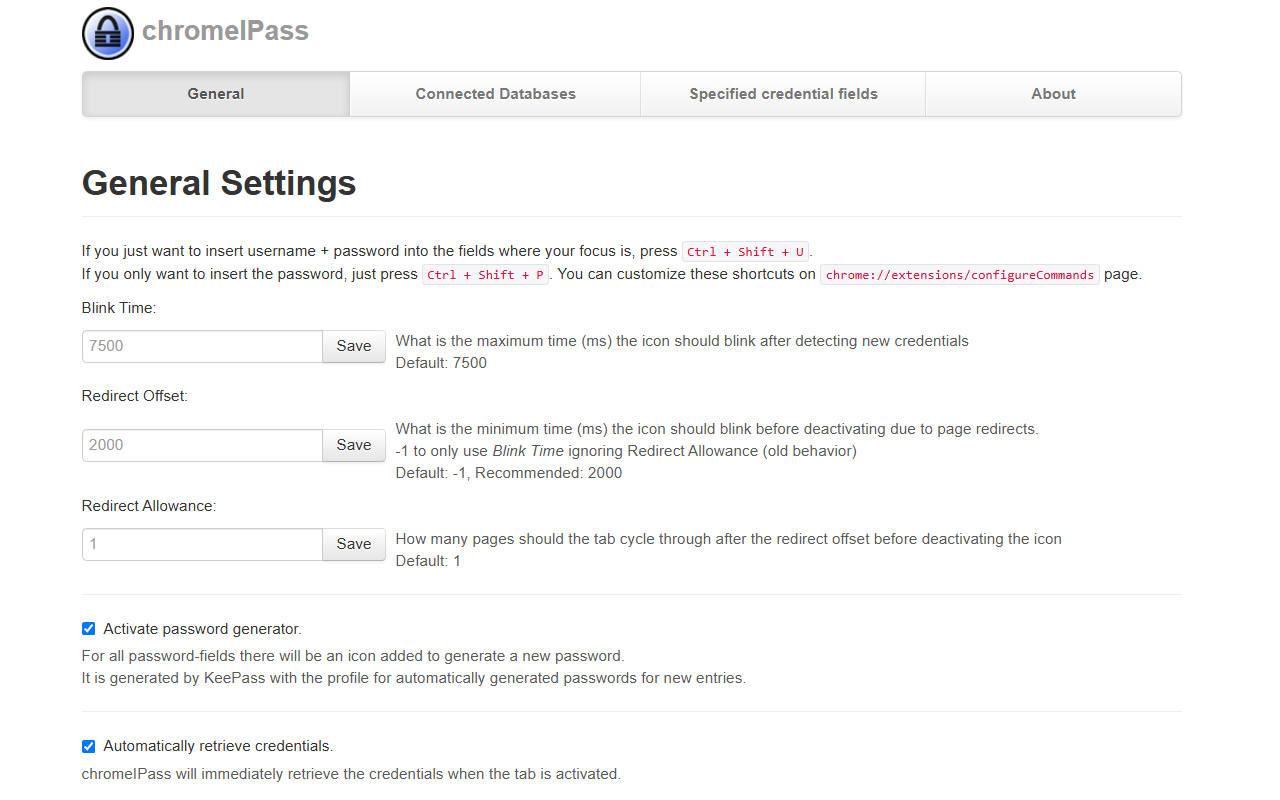Screen dimensions: 1280x800
Task: Select the Redirect Offset input field
Action: [201, 445]
